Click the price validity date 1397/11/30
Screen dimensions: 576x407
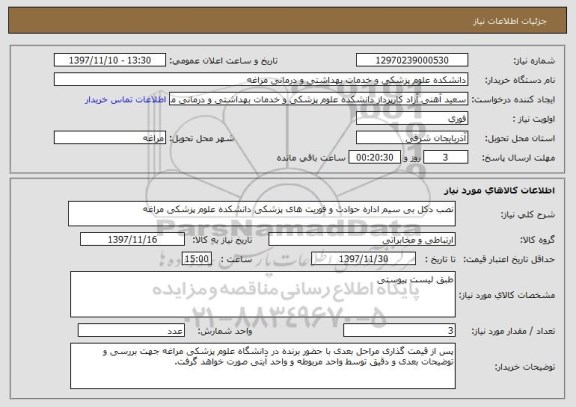(363, 259)
